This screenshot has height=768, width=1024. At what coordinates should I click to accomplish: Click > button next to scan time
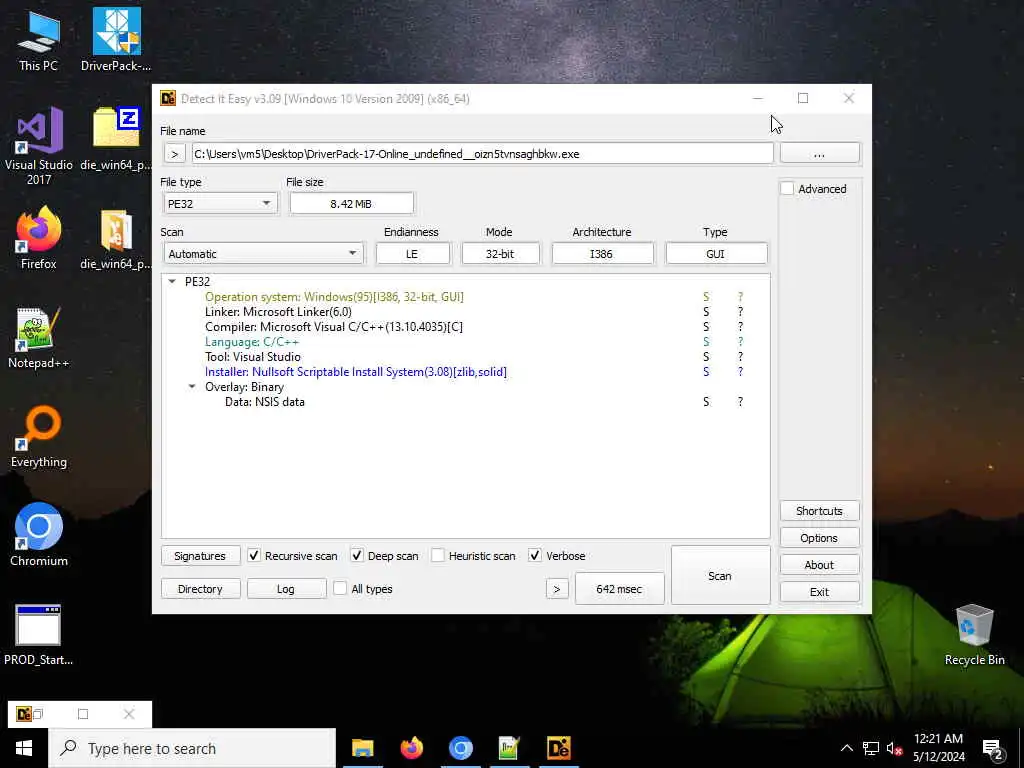coord(557,589)
